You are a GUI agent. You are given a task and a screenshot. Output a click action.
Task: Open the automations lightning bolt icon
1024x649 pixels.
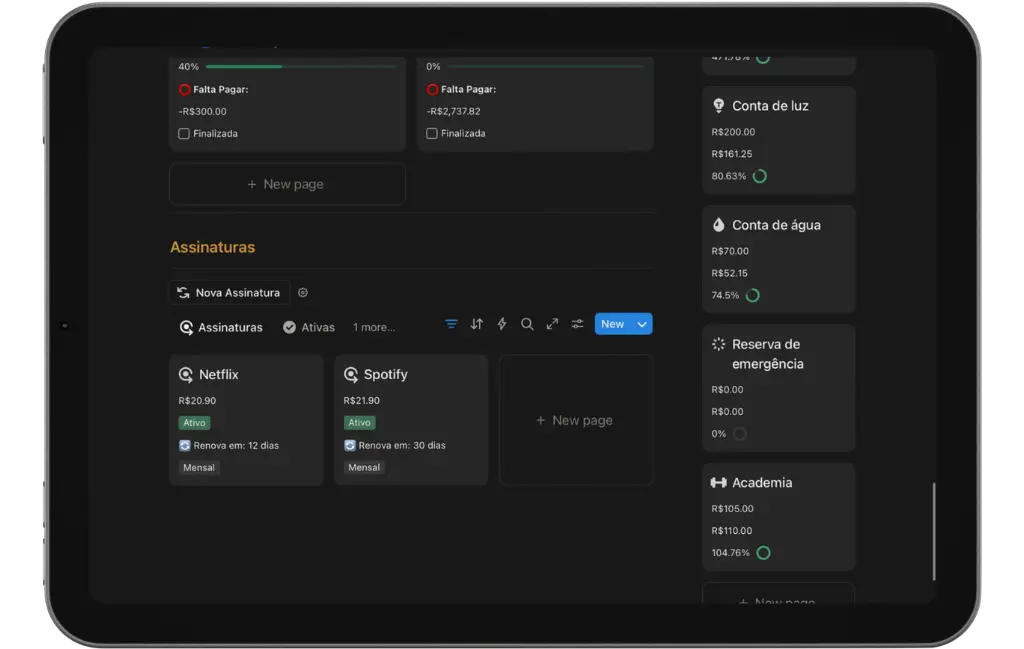(502, 324)
